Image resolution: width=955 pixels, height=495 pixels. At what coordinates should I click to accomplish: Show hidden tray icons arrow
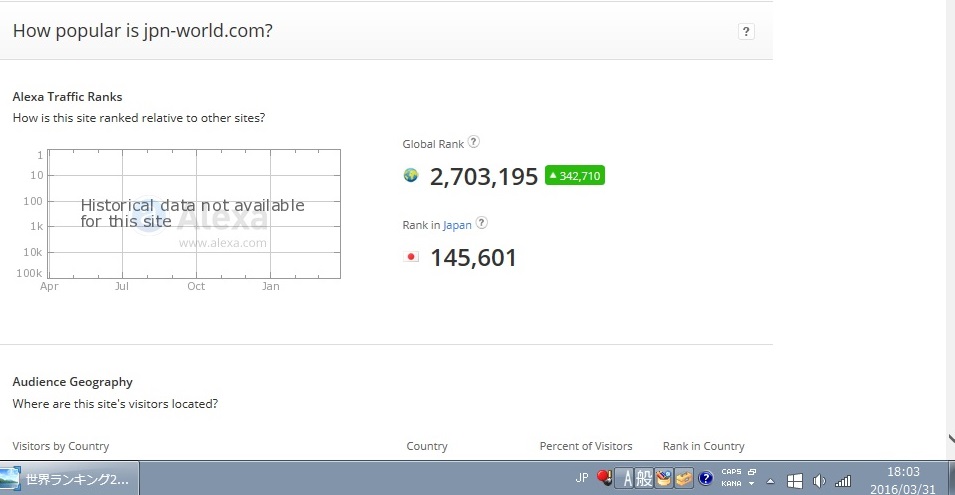(770, 482)
